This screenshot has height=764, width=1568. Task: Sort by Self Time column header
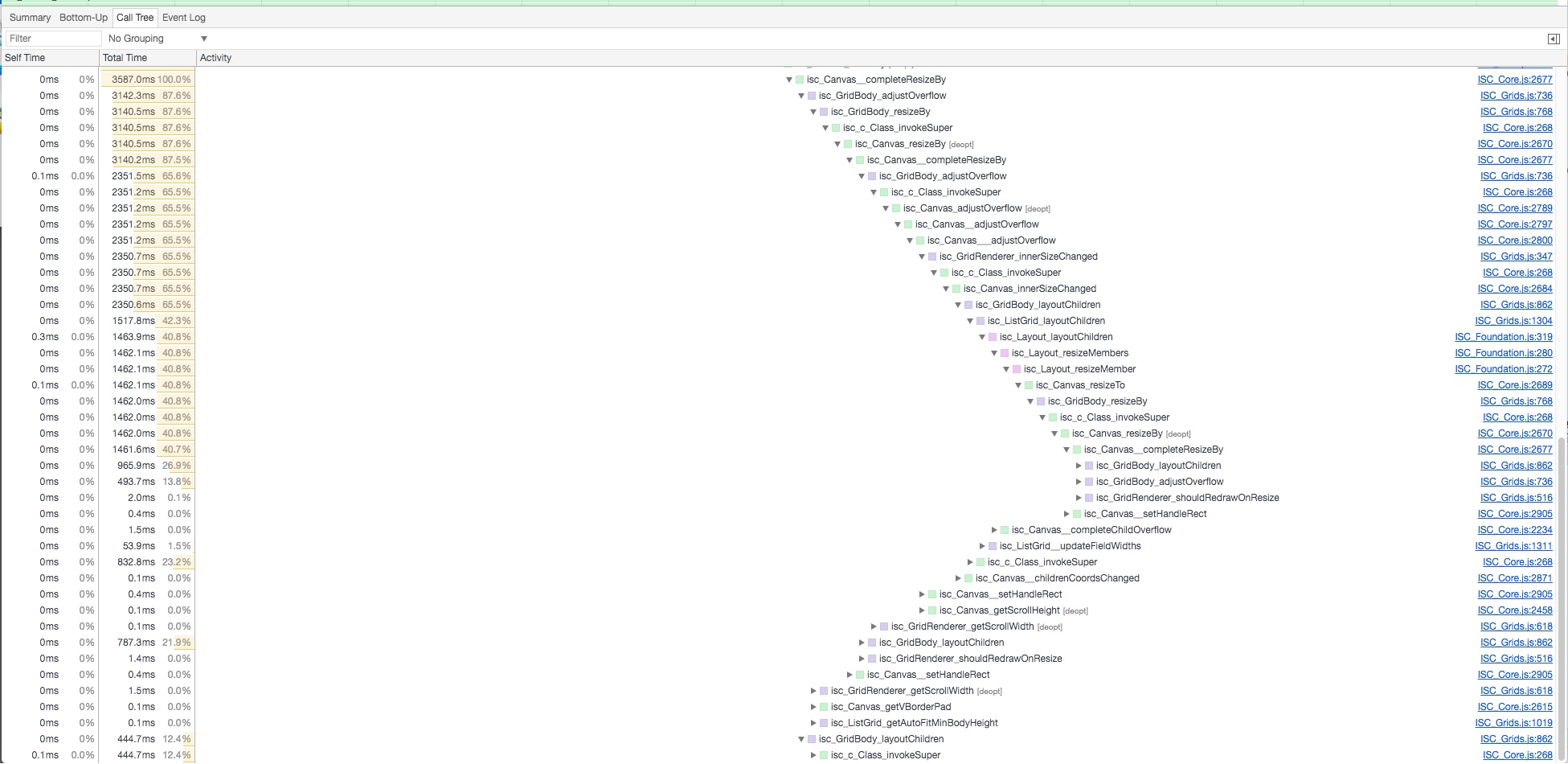point(25,58)
